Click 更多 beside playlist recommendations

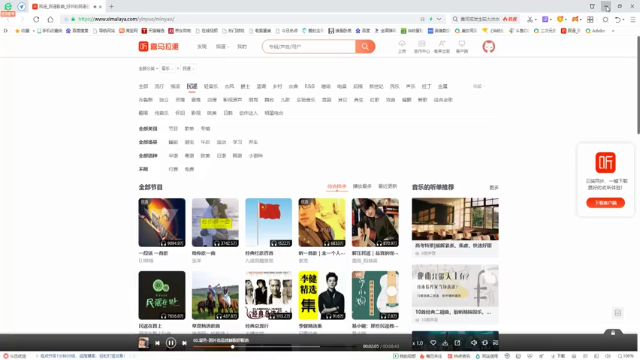(x=494, y=187)
